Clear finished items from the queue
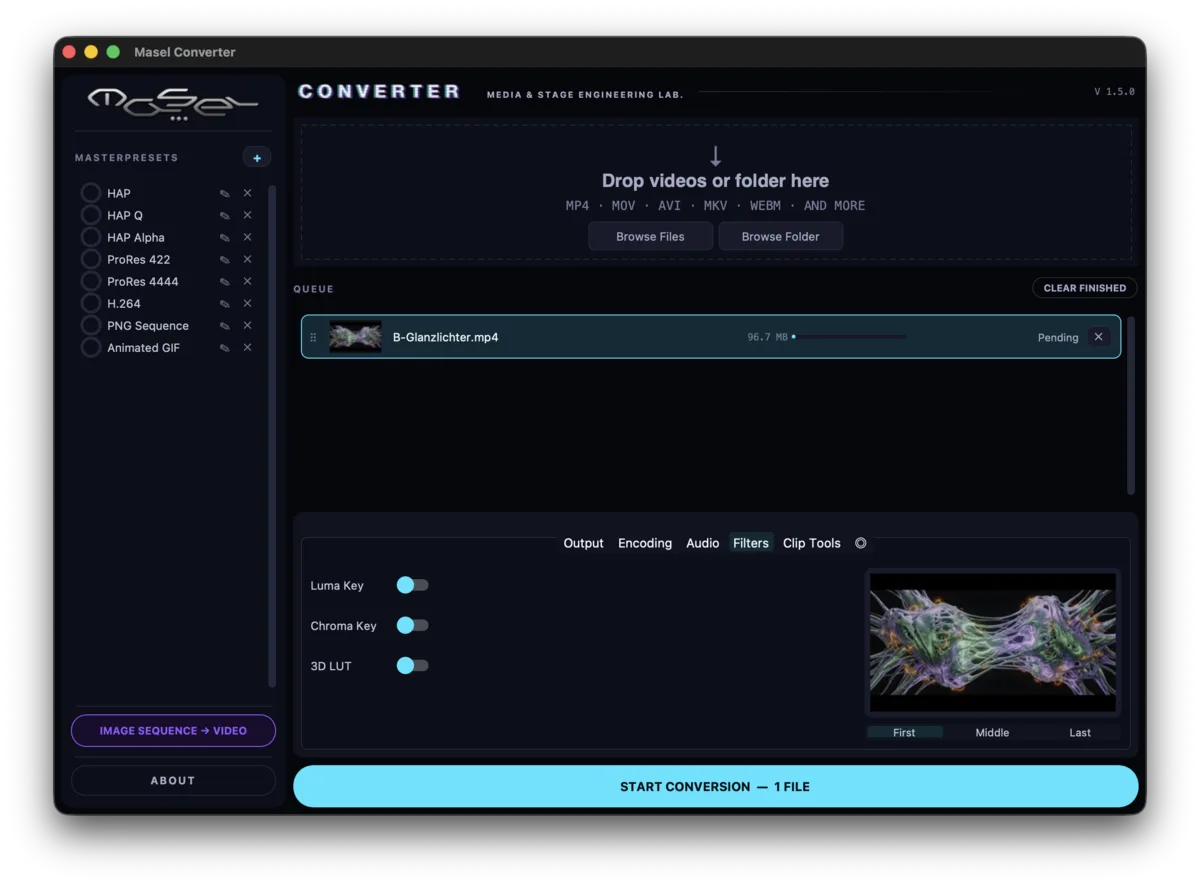Viewport: 1200px width, 886px height. 1084,288
